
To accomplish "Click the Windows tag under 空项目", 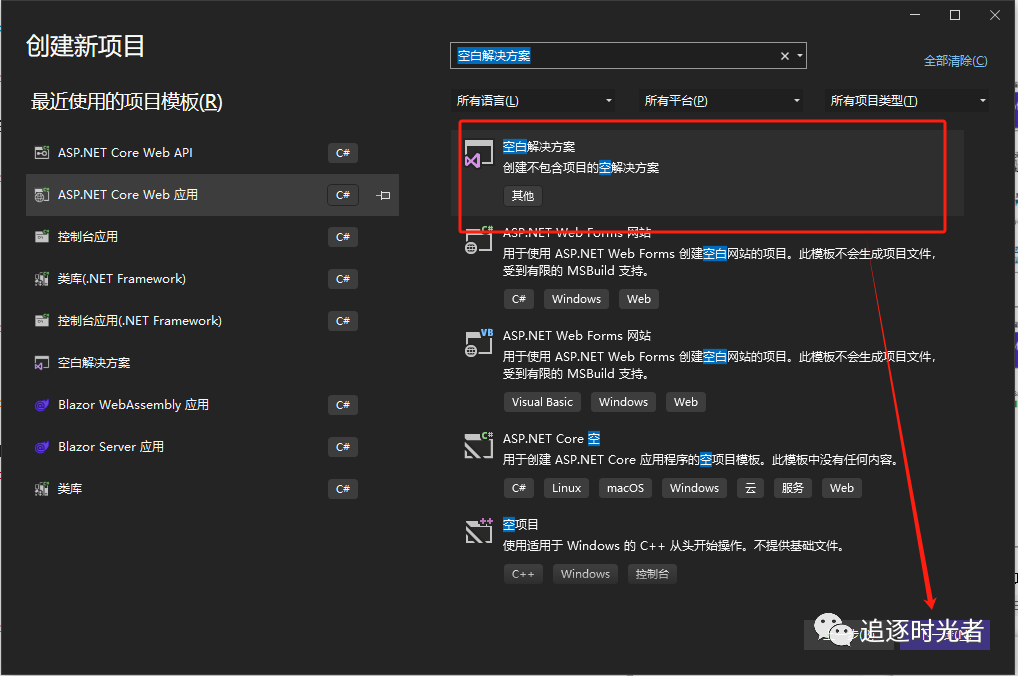I will (585, 574).
